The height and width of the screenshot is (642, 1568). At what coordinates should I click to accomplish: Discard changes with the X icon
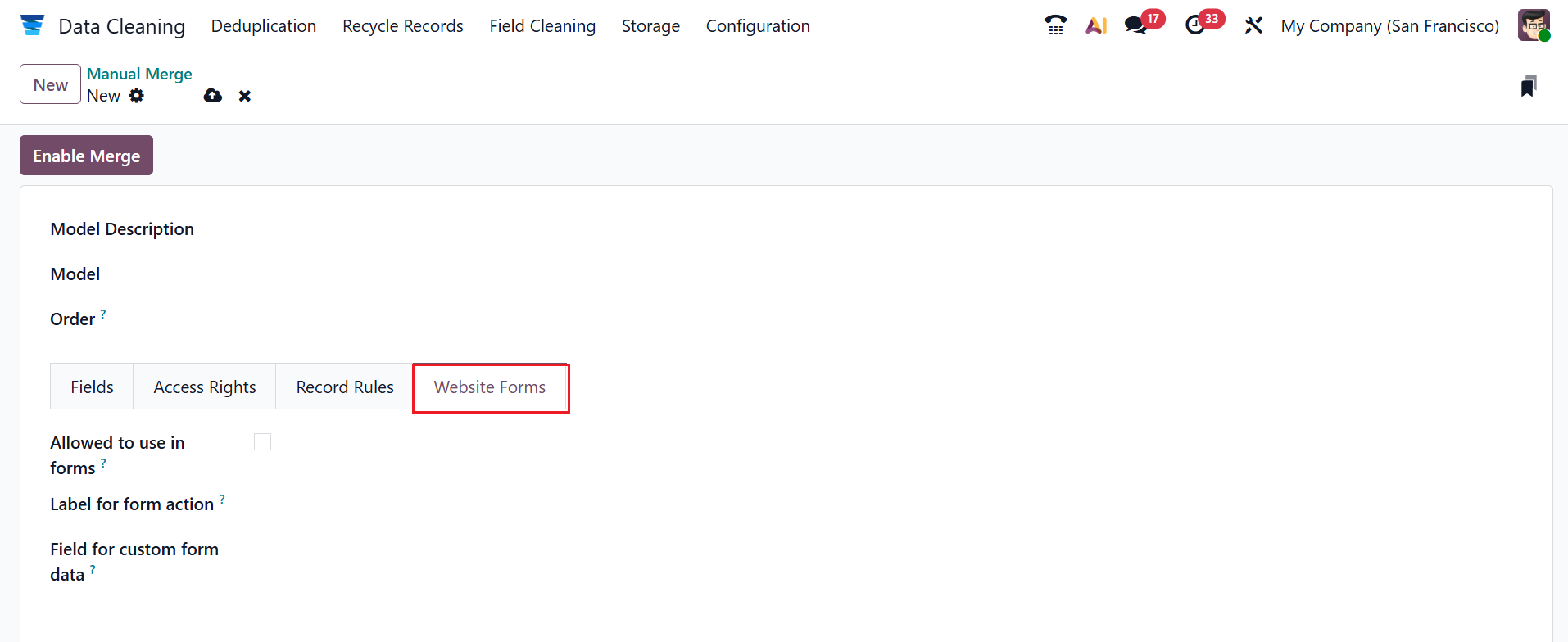coord(244,96)
